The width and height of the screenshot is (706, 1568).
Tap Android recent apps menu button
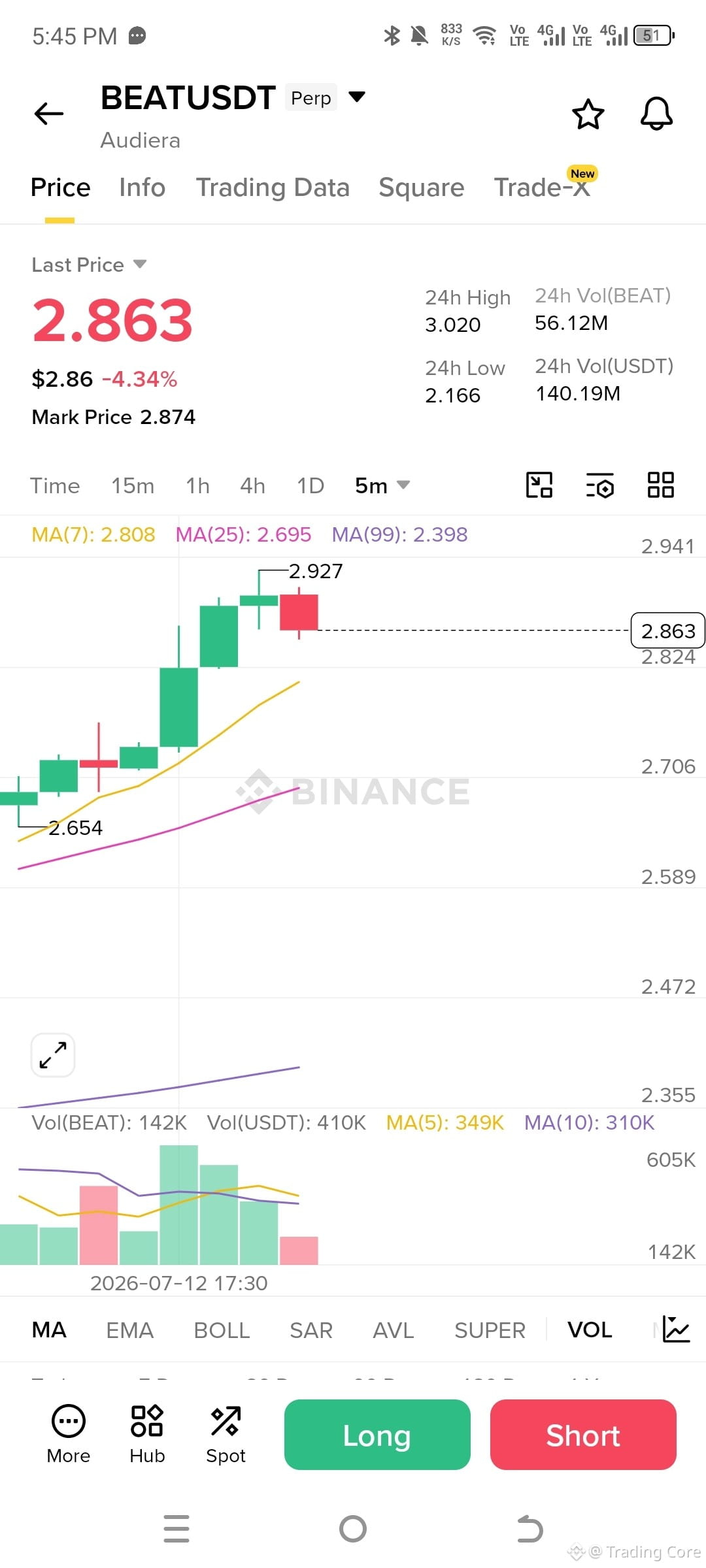(176, 1529)
